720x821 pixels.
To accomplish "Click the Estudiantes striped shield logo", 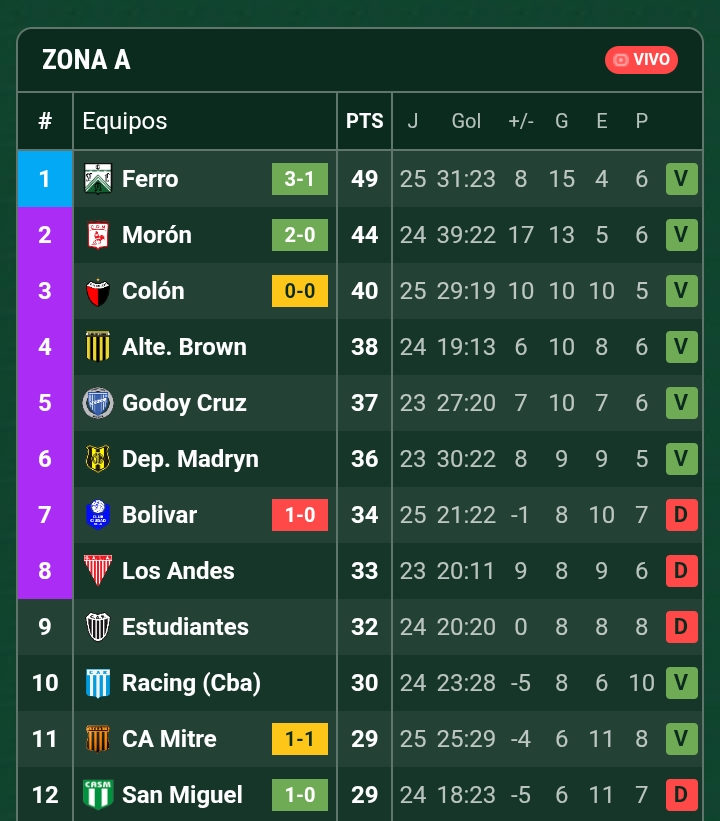I will pyautogui.click(x=98, y=627).
